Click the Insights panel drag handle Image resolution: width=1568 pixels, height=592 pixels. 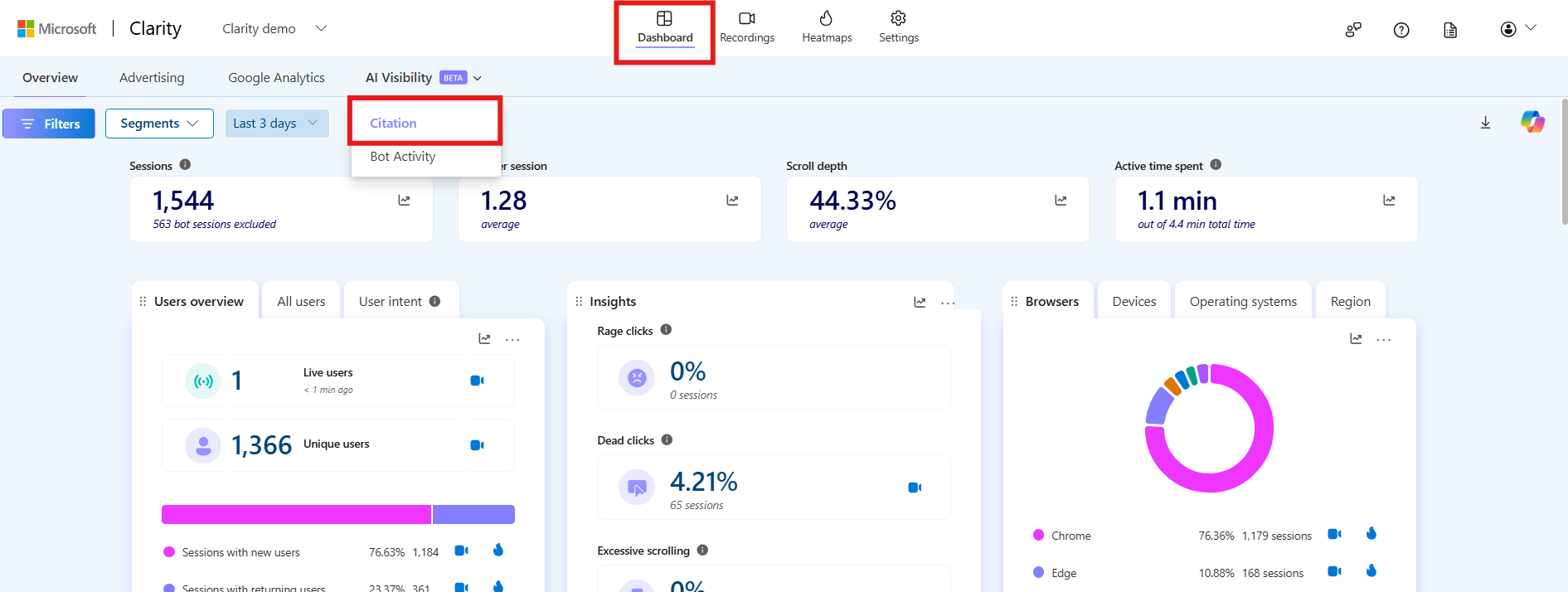(579, 302)
